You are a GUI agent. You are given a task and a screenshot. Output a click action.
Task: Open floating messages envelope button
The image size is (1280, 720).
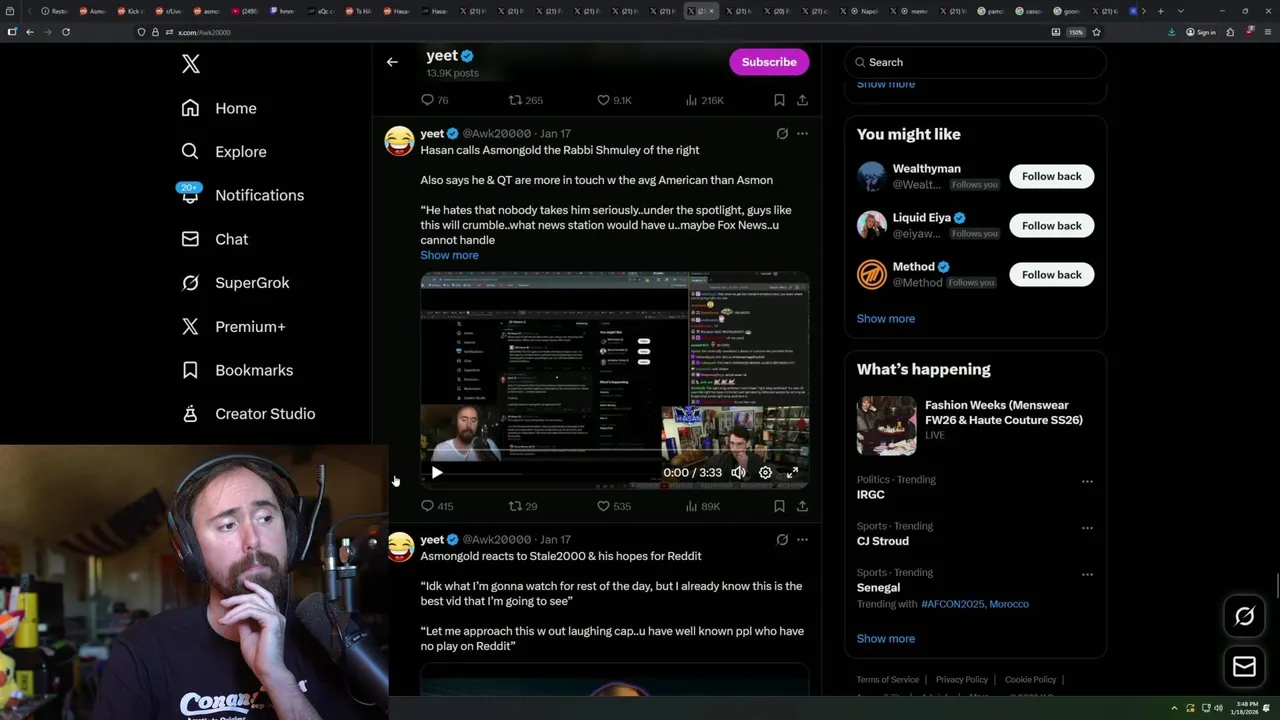tap(1244, 666)
